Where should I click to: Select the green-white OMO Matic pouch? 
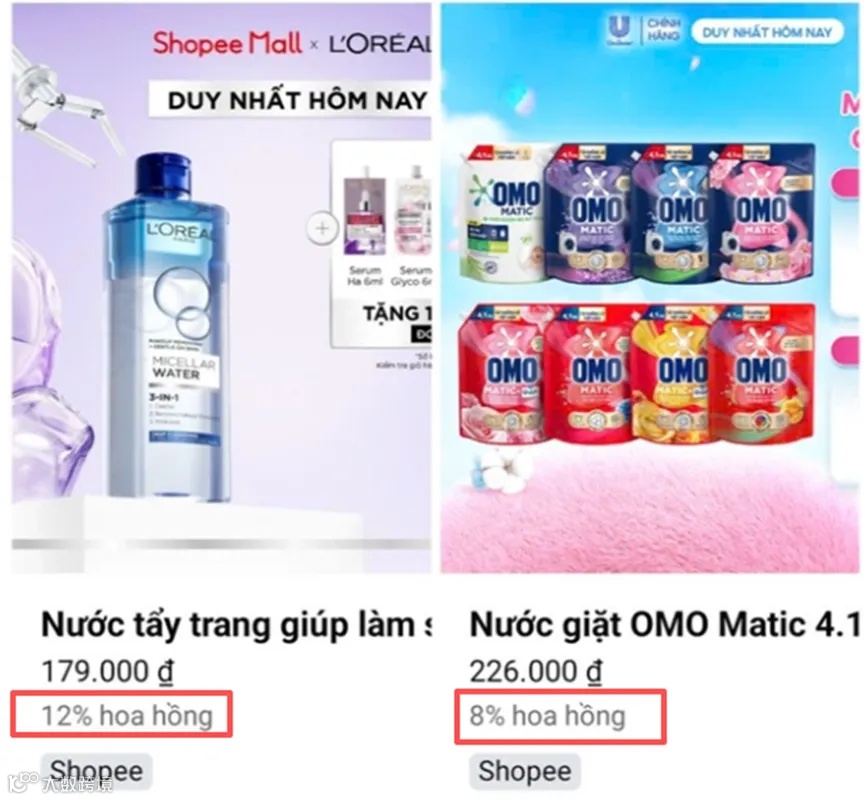(501, 214)
